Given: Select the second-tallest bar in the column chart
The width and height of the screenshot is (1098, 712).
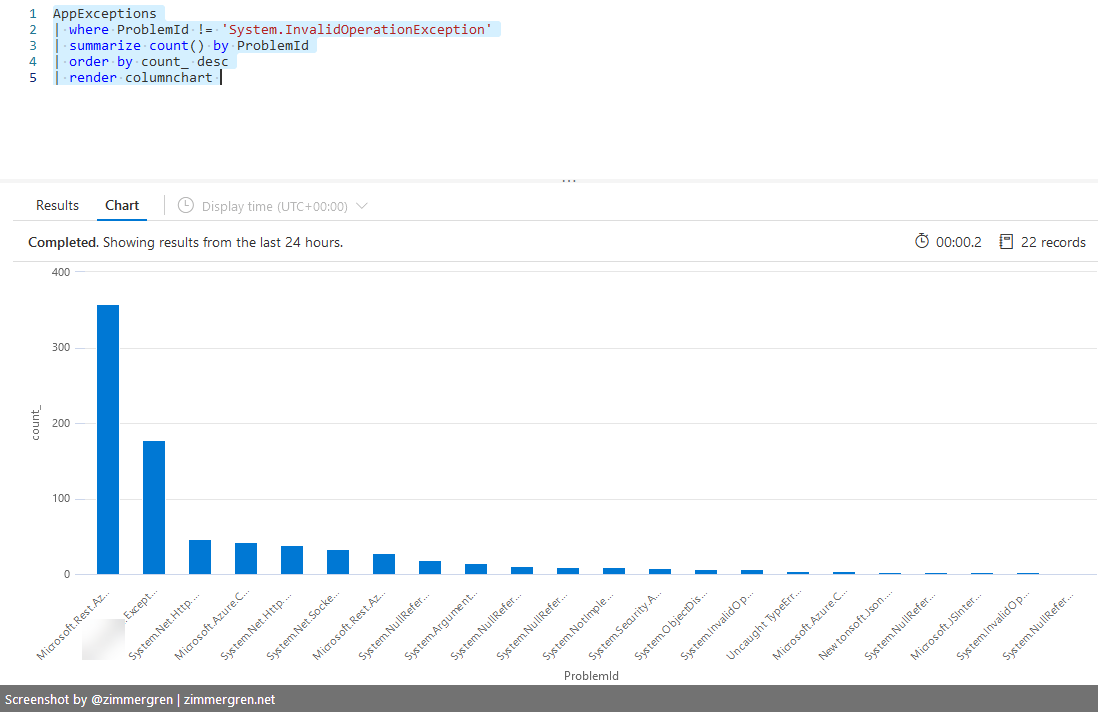Looking at the screenshot, I should coord(154,507).
